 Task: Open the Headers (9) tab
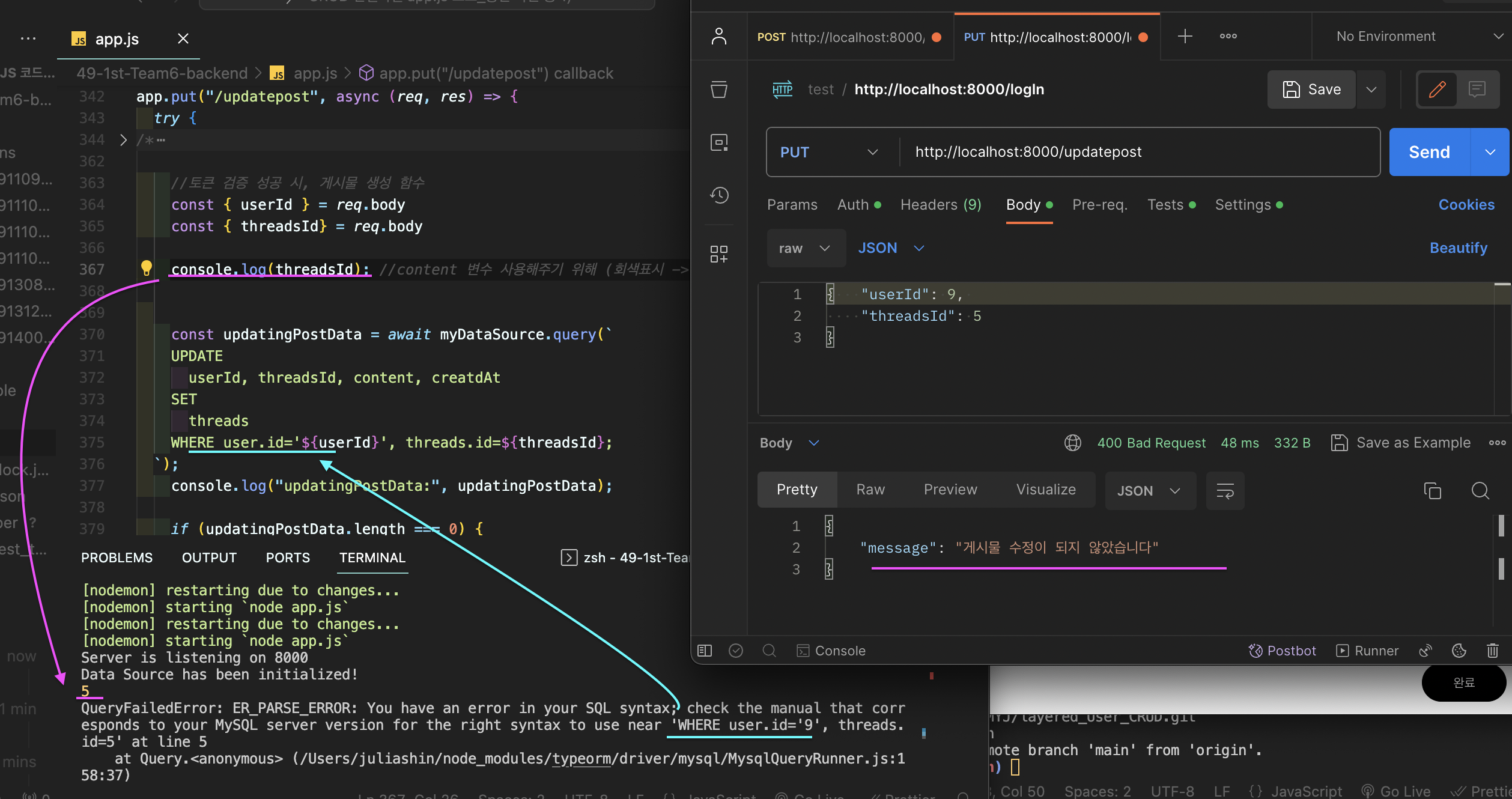point(940,205)
